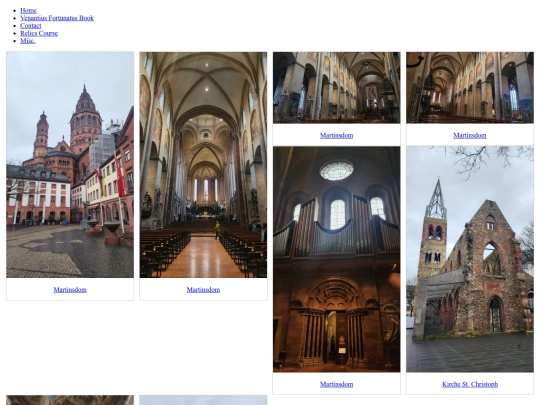The width and height of the screenshot is (540, 405).
Task: Open the Martinsdom nave photo with wooden pews
Action: coord(203,165)
